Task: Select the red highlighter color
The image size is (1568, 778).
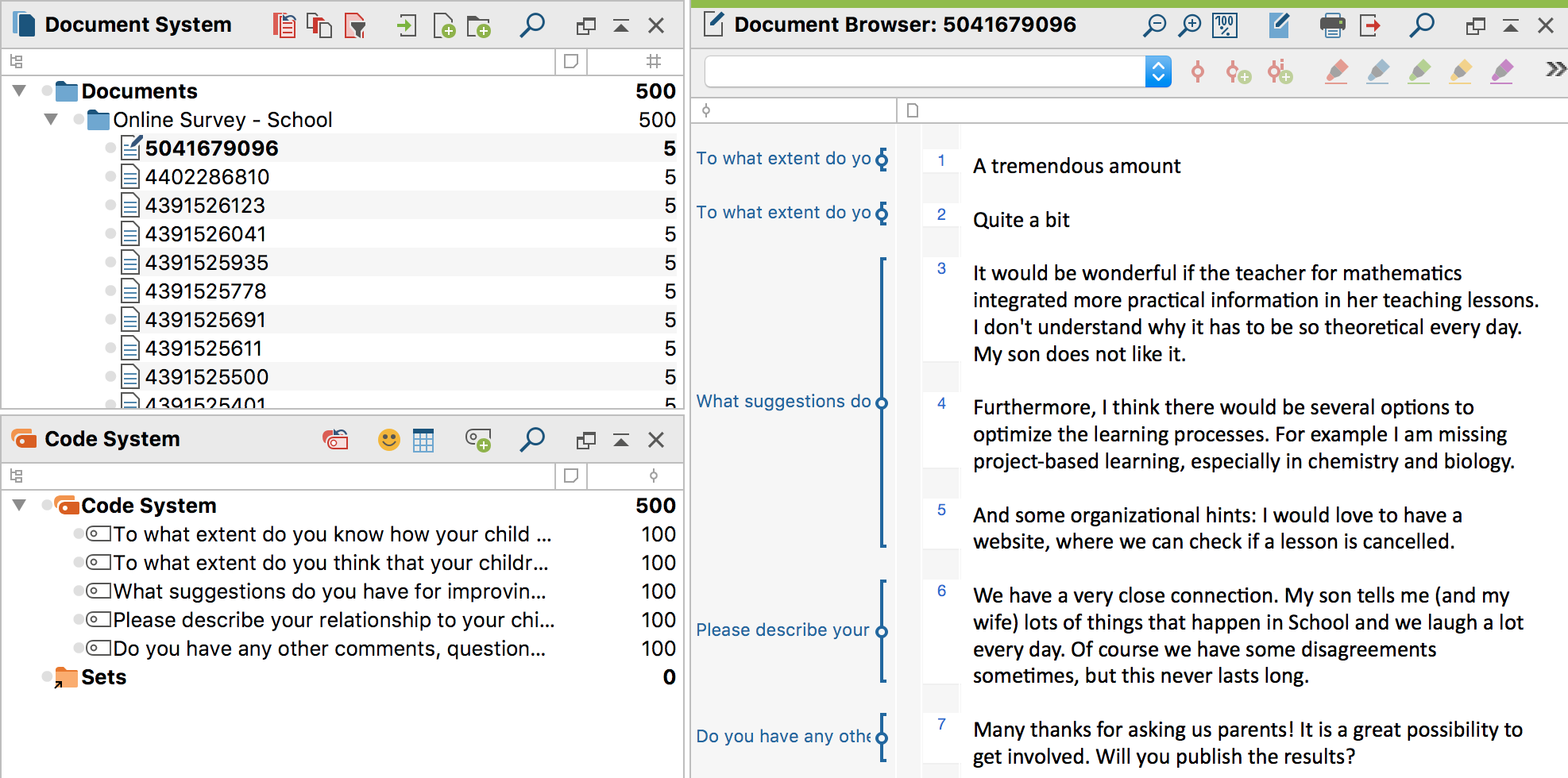Action: [1337, 72]
